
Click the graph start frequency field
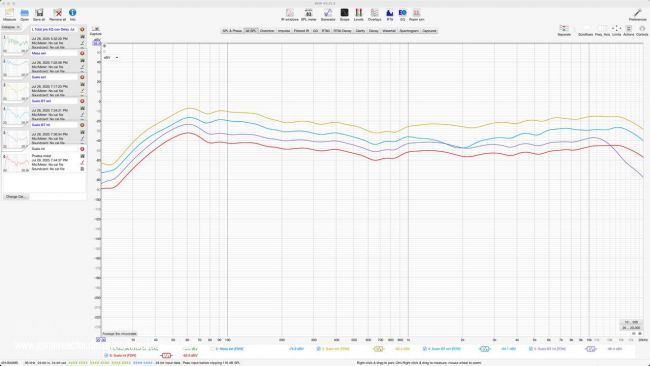point(101,340)
